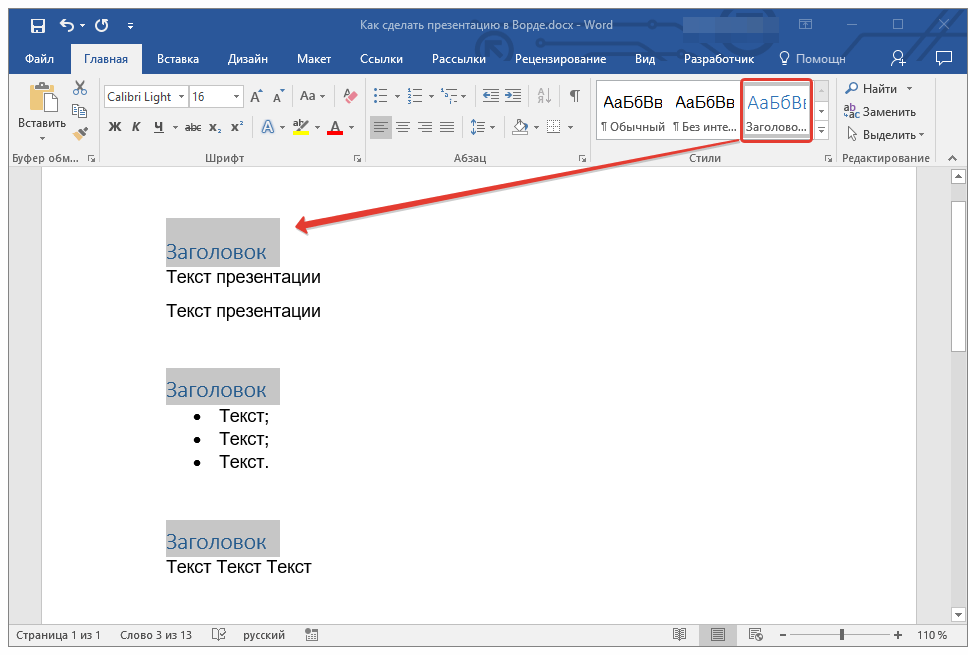
Task: Toggle bold (Ж) formatting
Action: (114, 127)
